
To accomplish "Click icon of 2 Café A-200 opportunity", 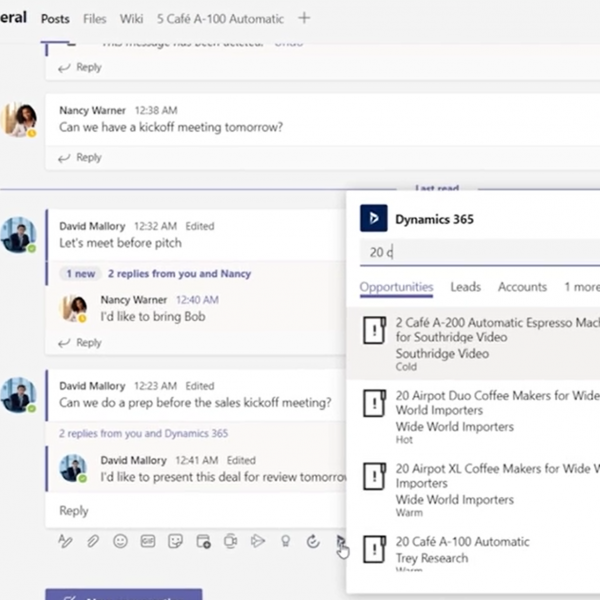I will click(374, 330).
